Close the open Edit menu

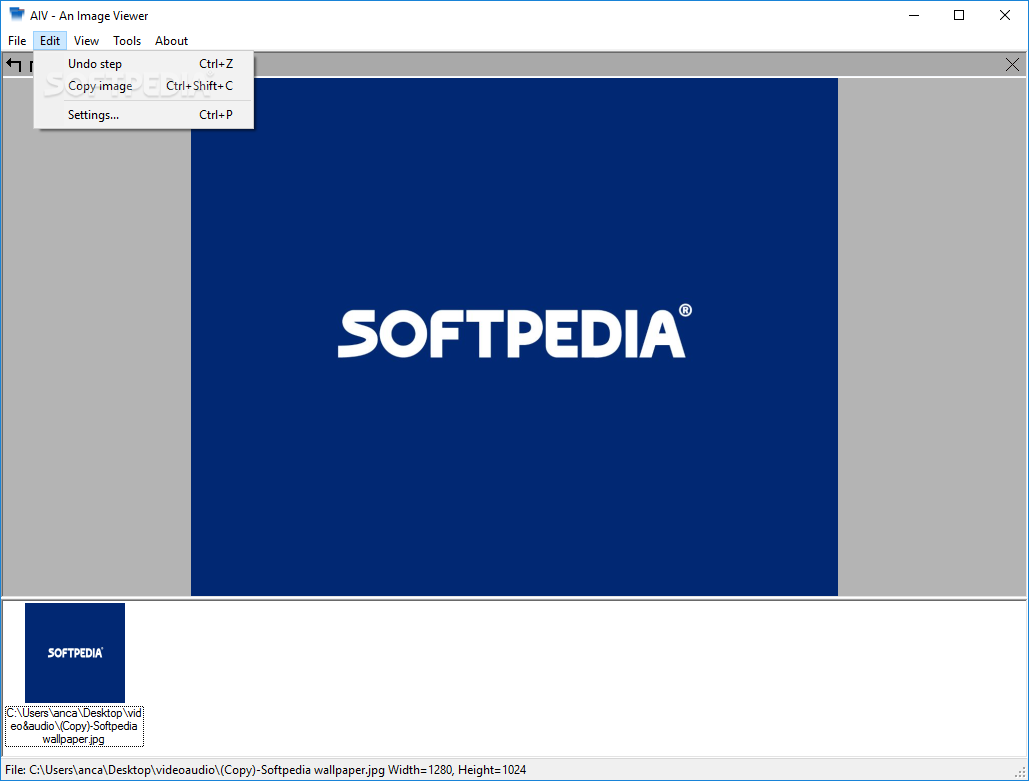click(x=49, y=41)
